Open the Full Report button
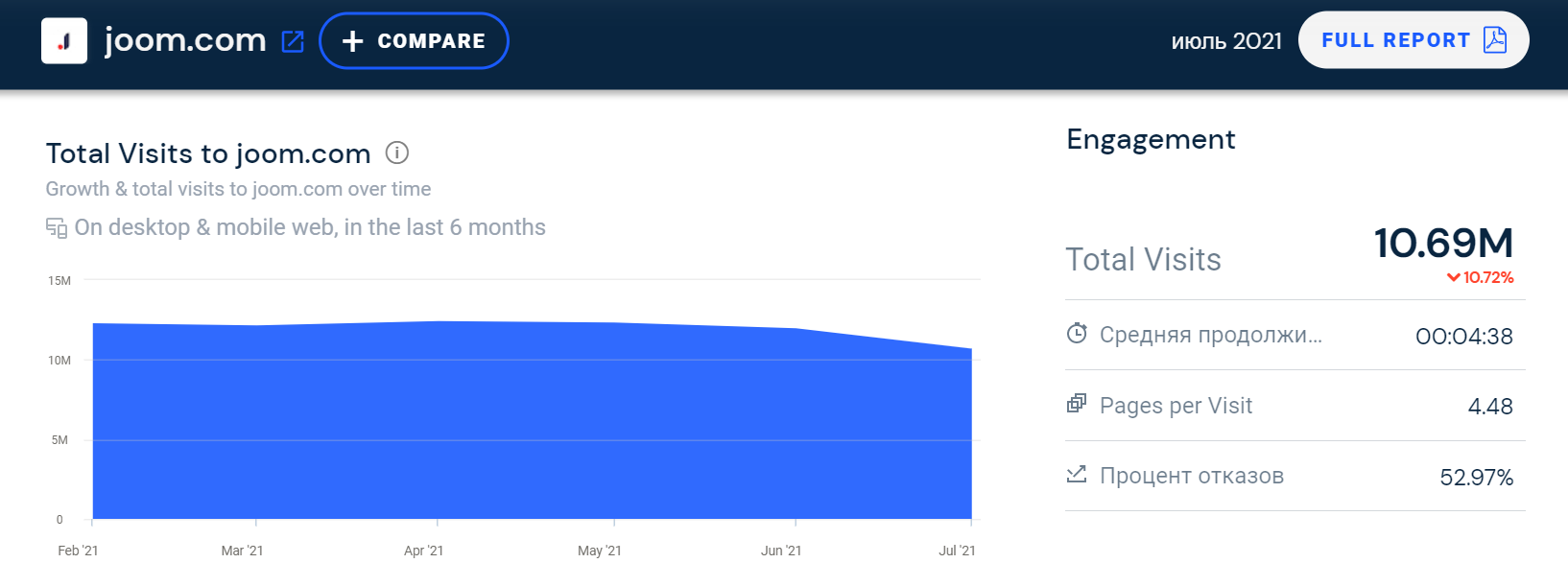1568x563 pixels. click(x=1395, y=40)
